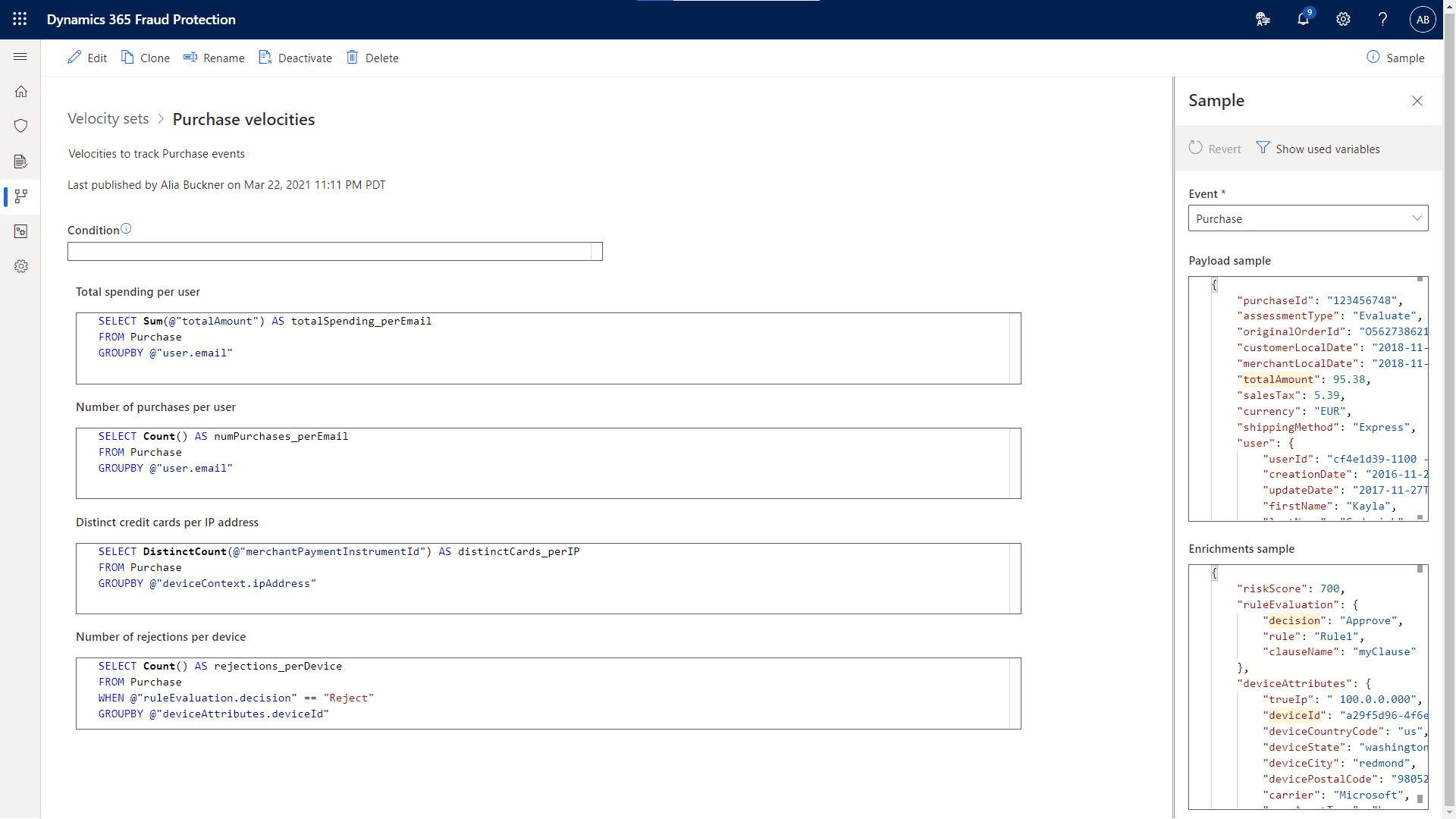The image size is (1456, 819).
Task: Navigate to Velocity sets breadcrumb
Action: coord(108,119)
